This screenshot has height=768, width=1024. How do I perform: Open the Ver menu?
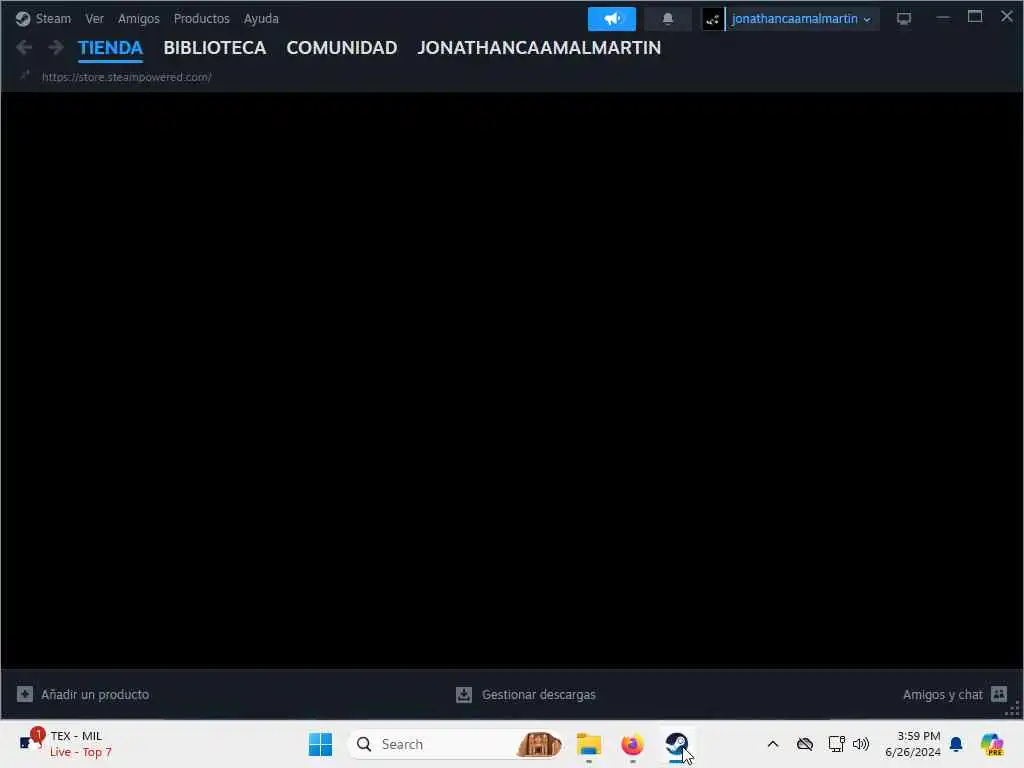[x=94, y=18]
